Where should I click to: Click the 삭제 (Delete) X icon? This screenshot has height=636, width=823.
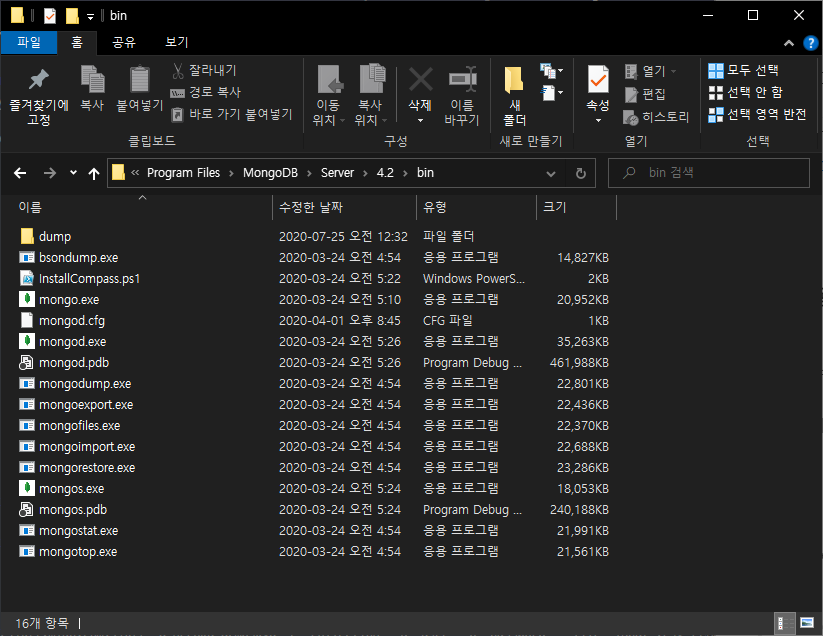pos(420,80)
